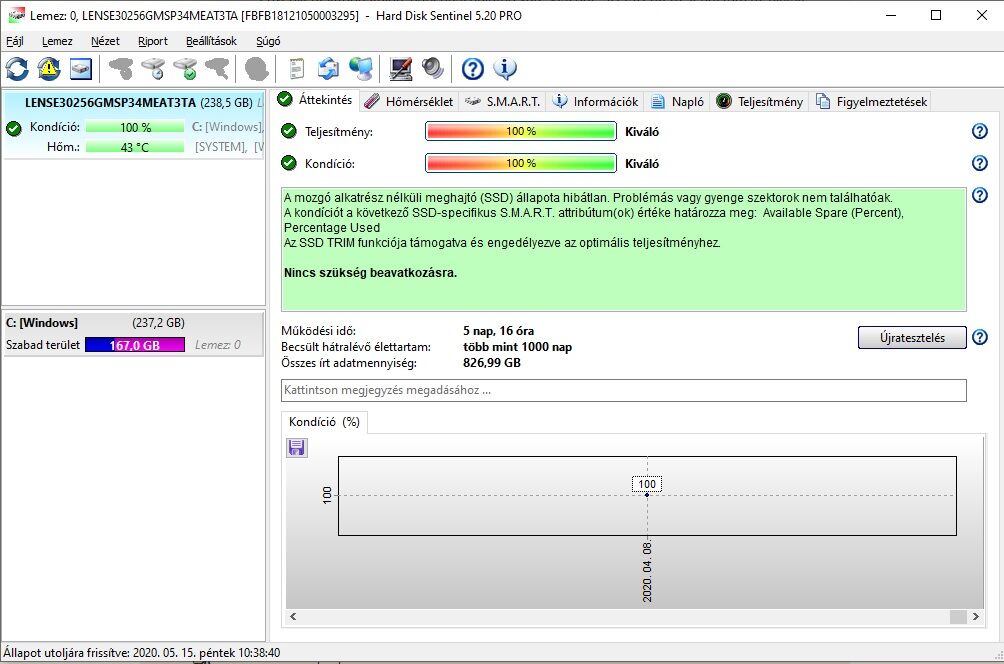Open the Súgó menu
Viewport: 1004px width, 664px height.
(x=268, y=41)
